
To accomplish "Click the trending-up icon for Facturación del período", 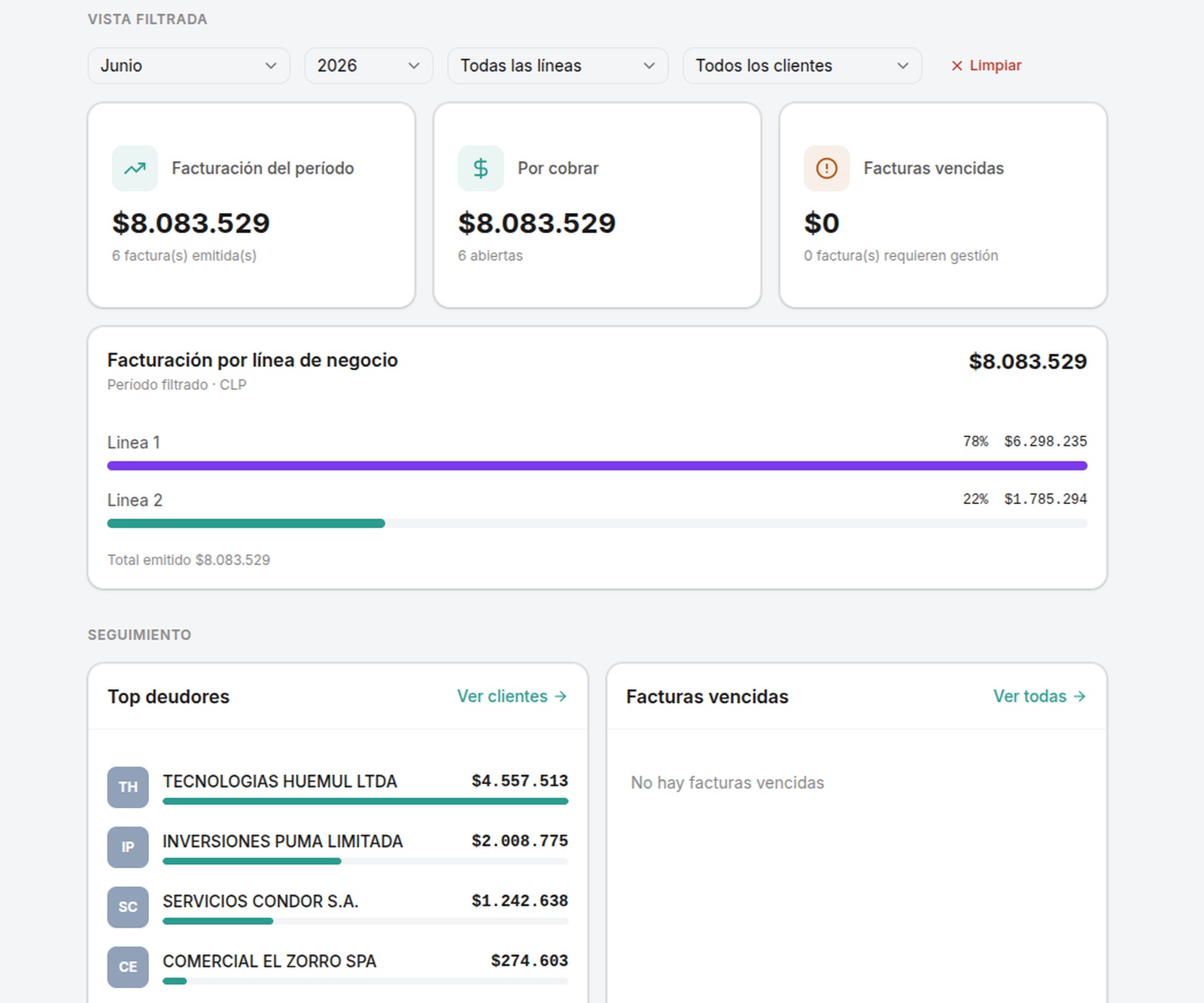I will (135, 169).
